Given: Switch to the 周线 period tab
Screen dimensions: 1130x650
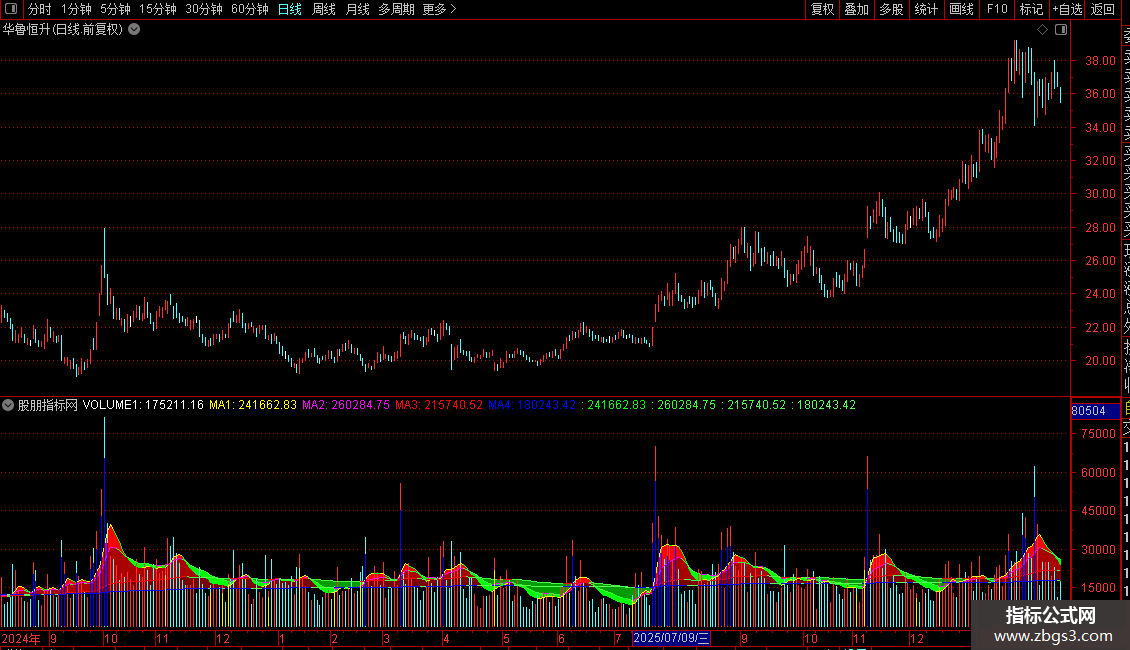Looking at the screenshot, I should pos(324,9).
